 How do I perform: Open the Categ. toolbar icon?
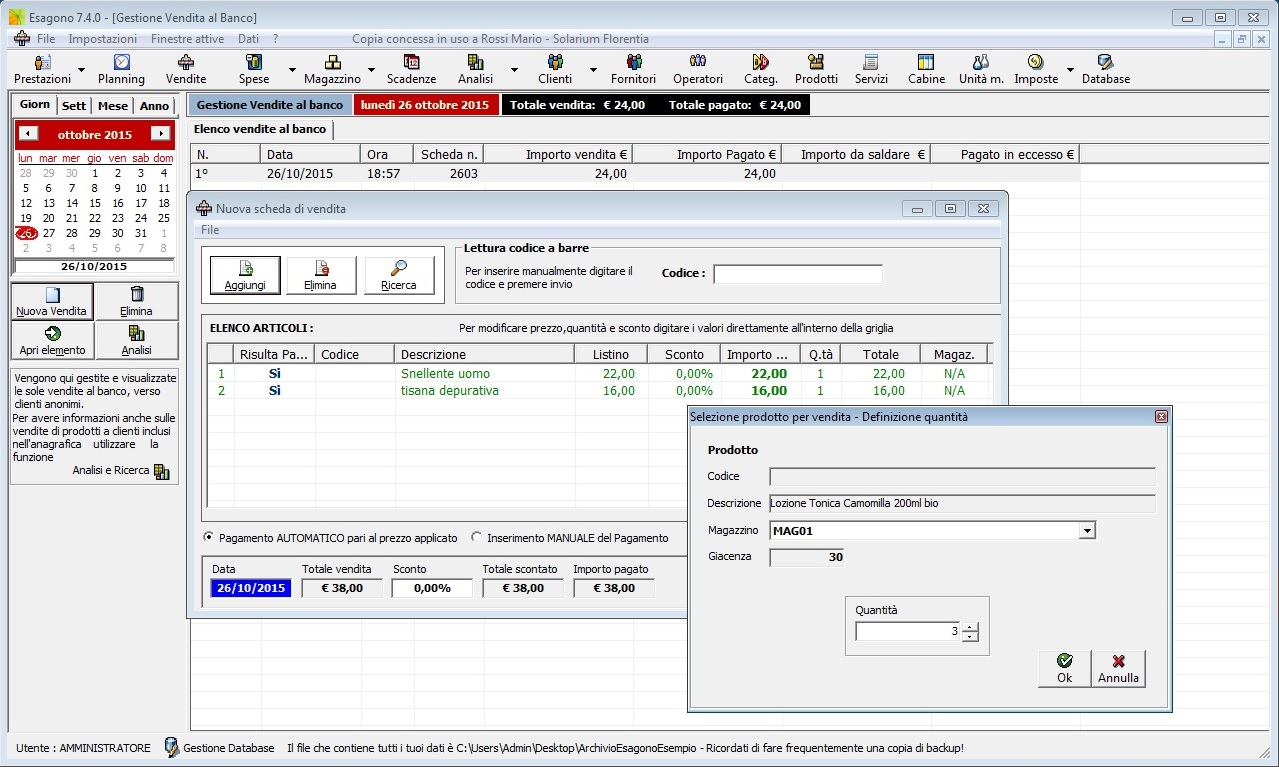(x=761, y=70)
